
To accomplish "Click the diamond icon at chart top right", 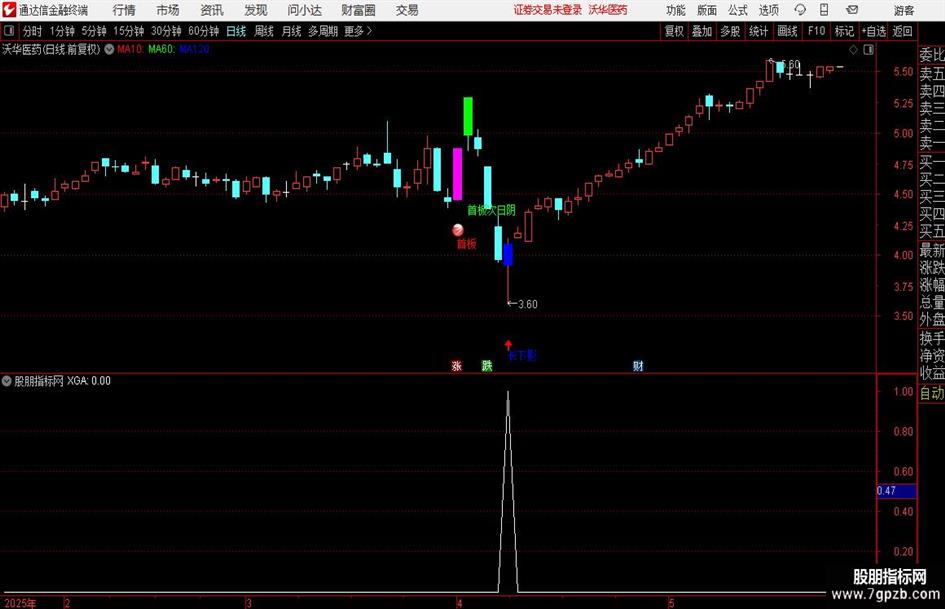I will click(x=853, y=50).
